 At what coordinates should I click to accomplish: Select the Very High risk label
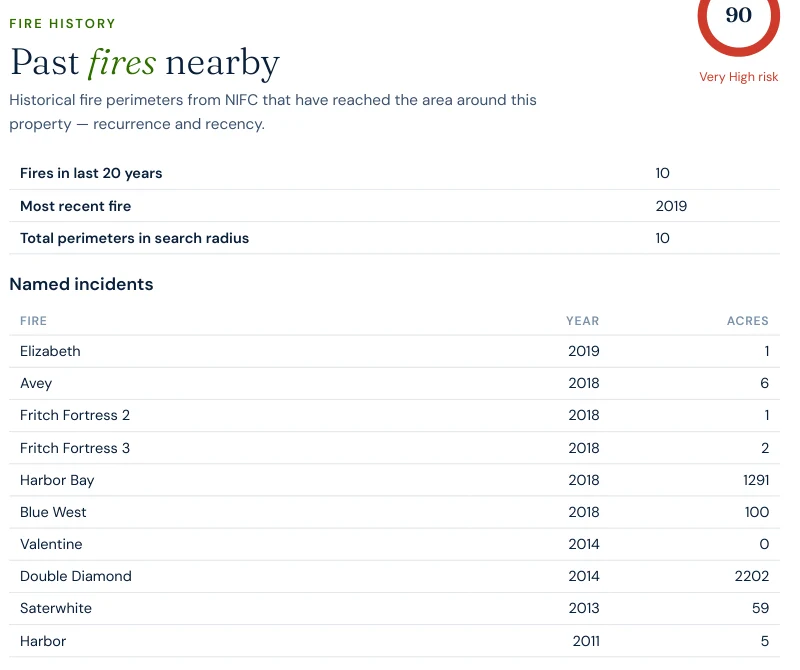[738, 77]
